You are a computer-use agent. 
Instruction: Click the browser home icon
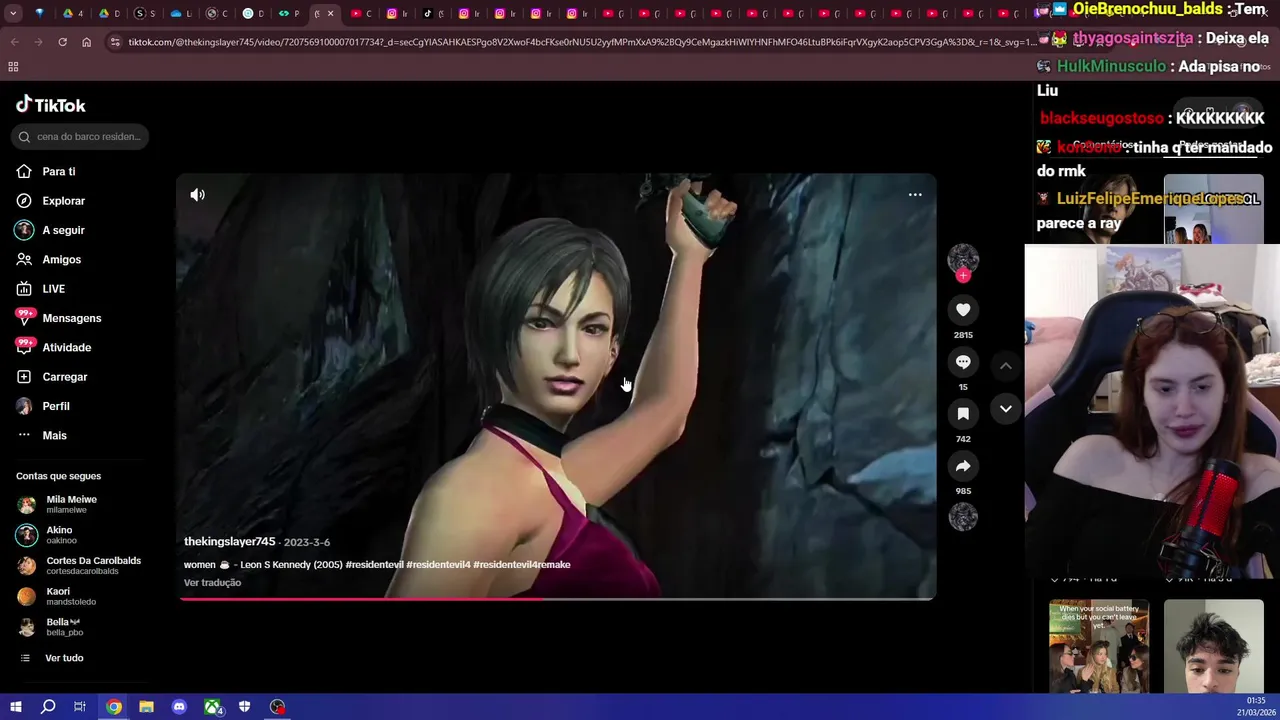[x=86, y=42]
